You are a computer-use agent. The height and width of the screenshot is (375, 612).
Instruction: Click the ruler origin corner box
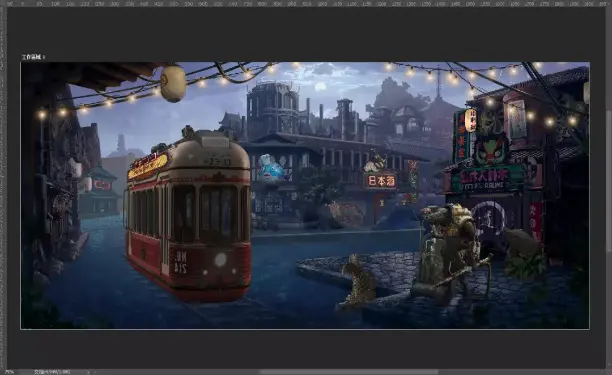[3, 3]
